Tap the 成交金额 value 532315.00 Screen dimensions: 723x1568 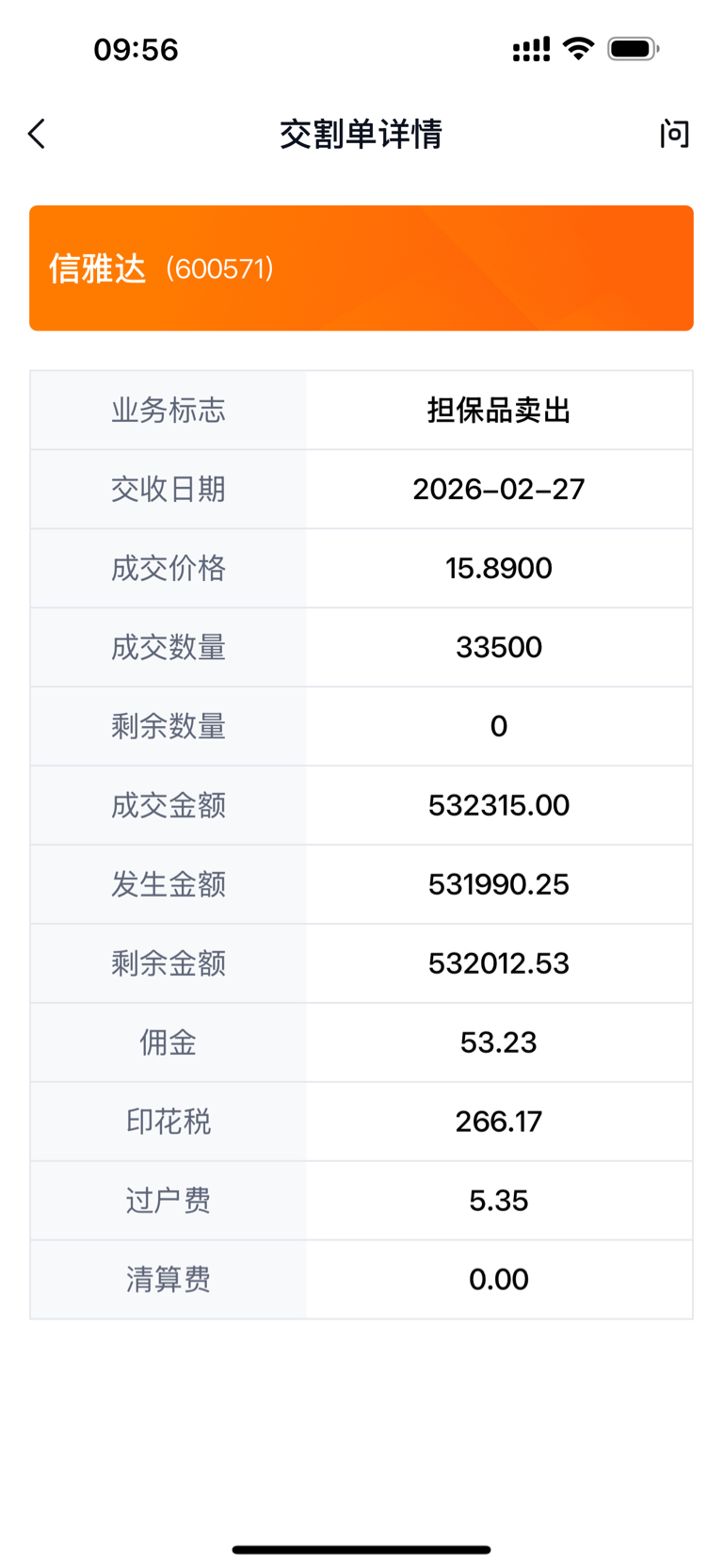tap(499, 806)
